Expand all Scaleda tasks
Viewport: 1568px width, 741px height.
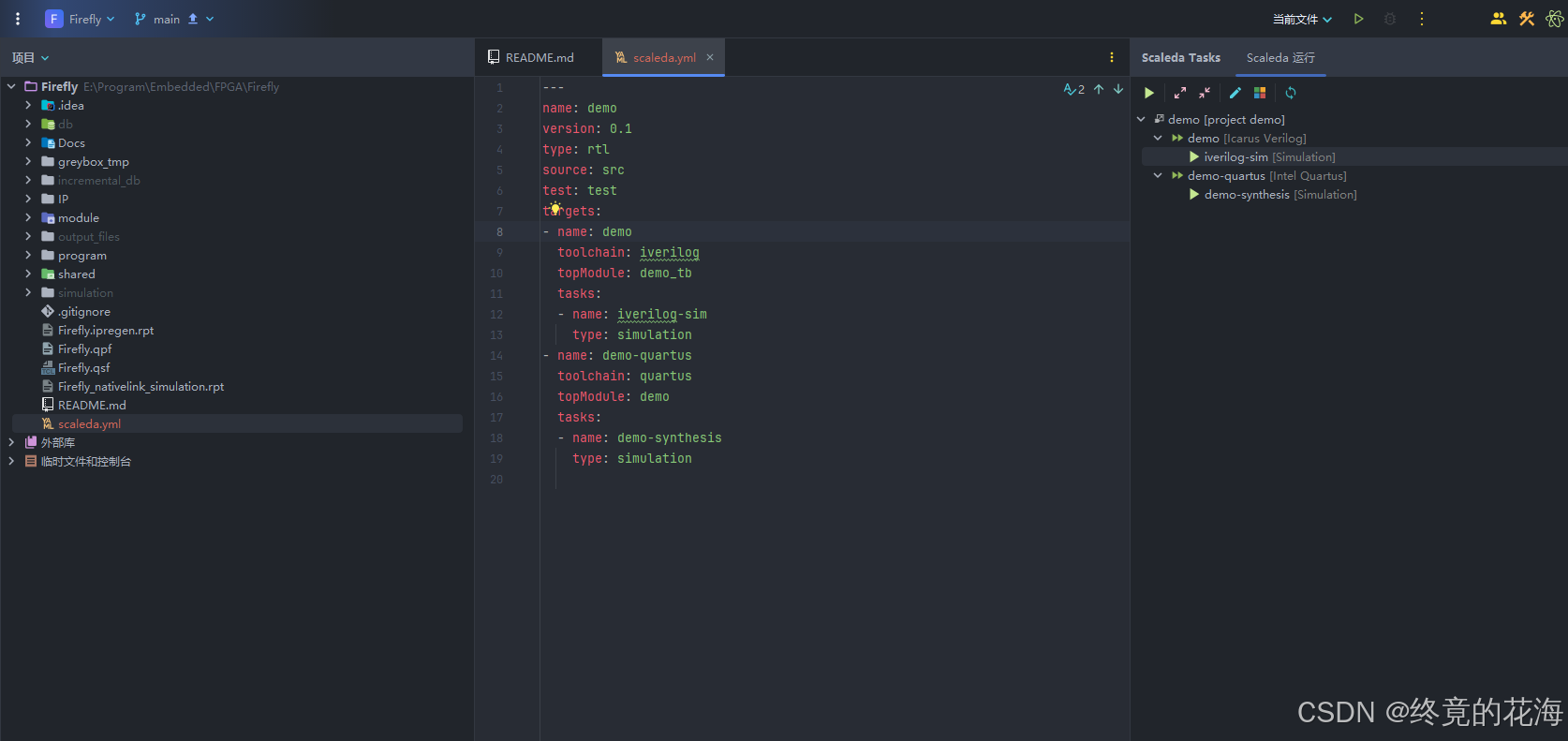pyautogui.click(x=1180, y=93)
